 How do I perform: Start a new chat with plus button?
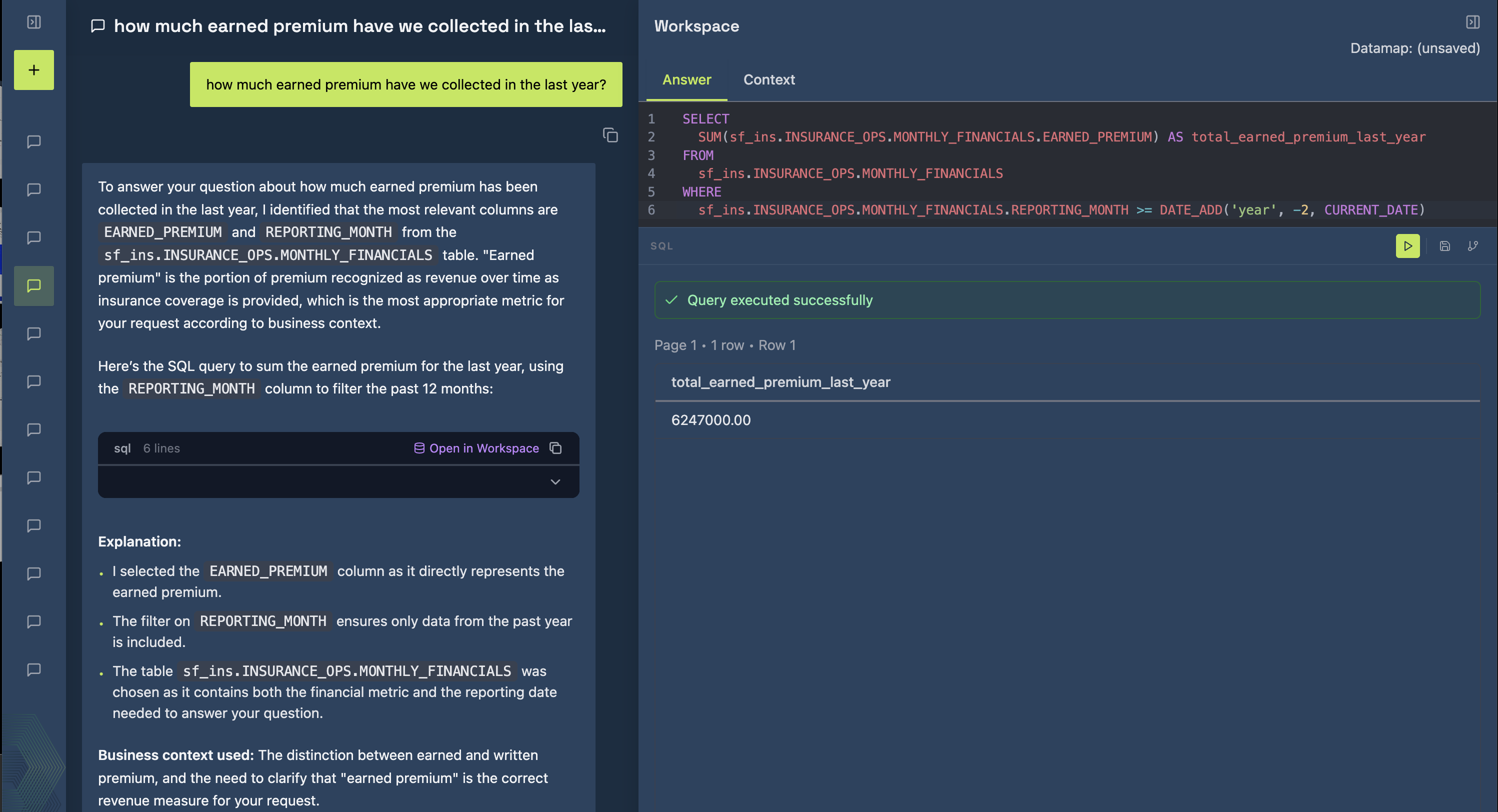(33, 70)
